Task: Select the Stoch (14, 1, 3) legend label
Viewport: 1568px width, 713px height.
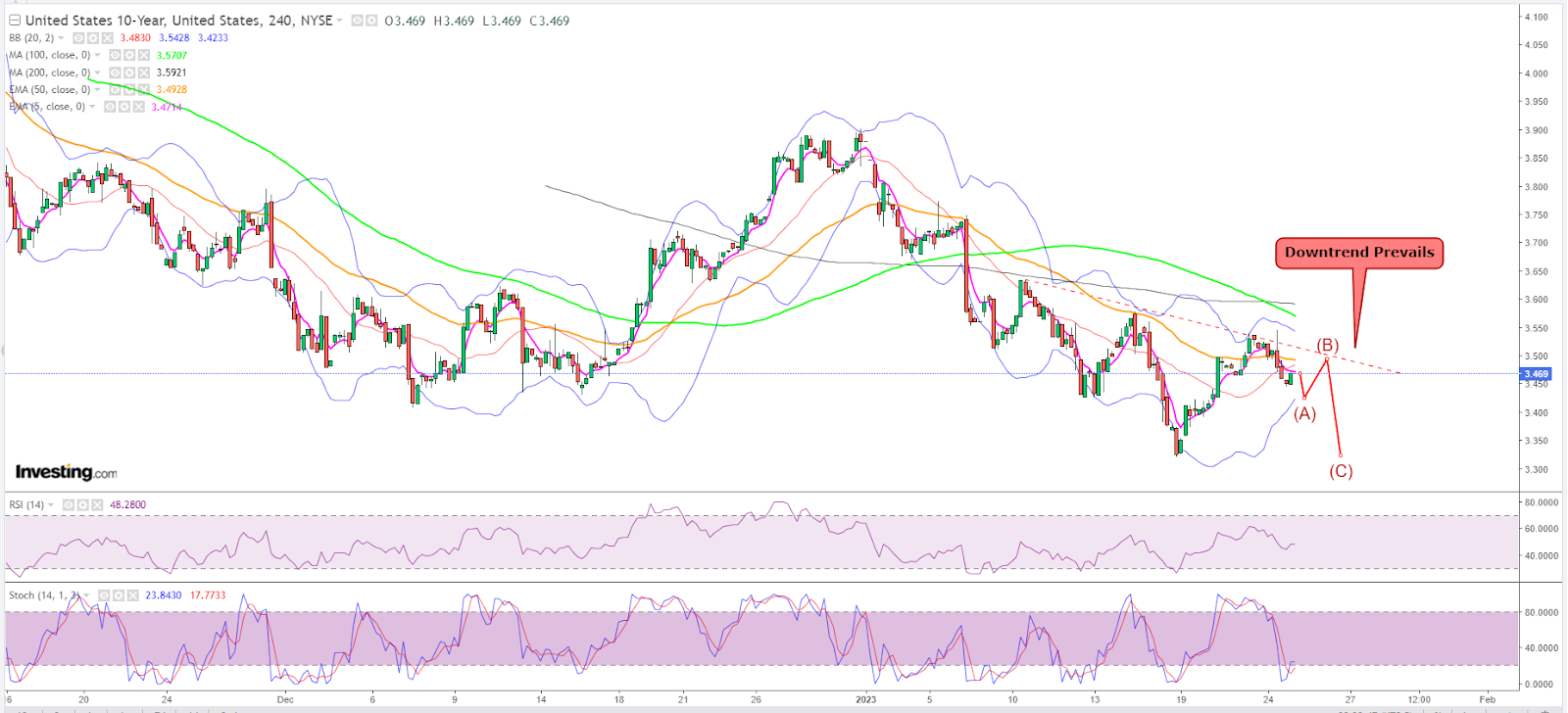Action: 44,595
